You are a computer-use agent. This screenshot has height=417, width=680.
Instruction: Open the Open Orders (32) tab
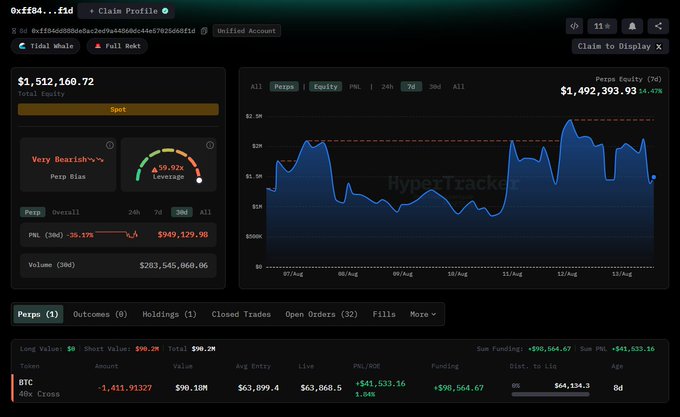point(321,314)
